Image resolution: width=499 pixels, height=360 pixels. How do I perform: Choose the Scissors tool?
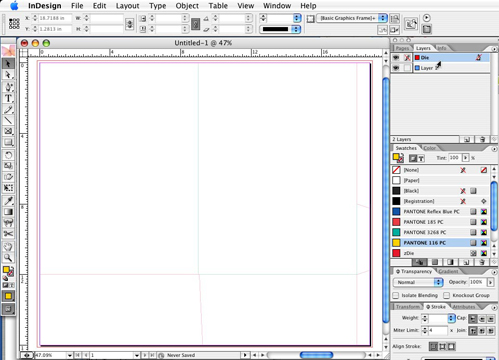tap(8, 234)
